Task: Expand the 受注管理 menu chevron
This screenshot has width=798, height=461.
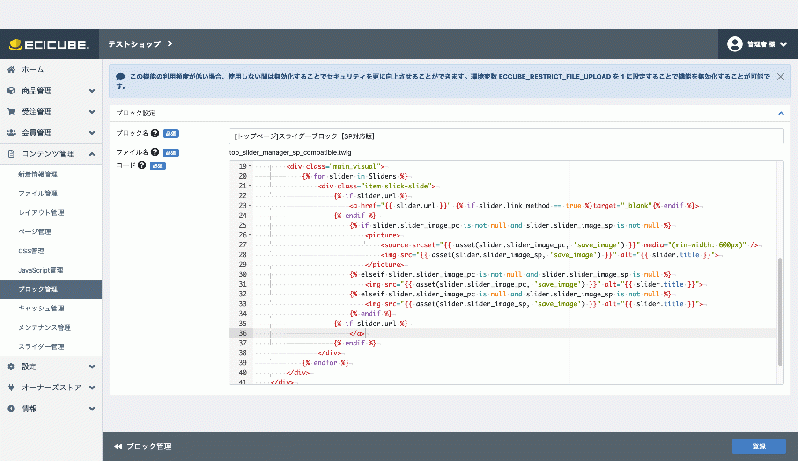Action: (92, 111)
